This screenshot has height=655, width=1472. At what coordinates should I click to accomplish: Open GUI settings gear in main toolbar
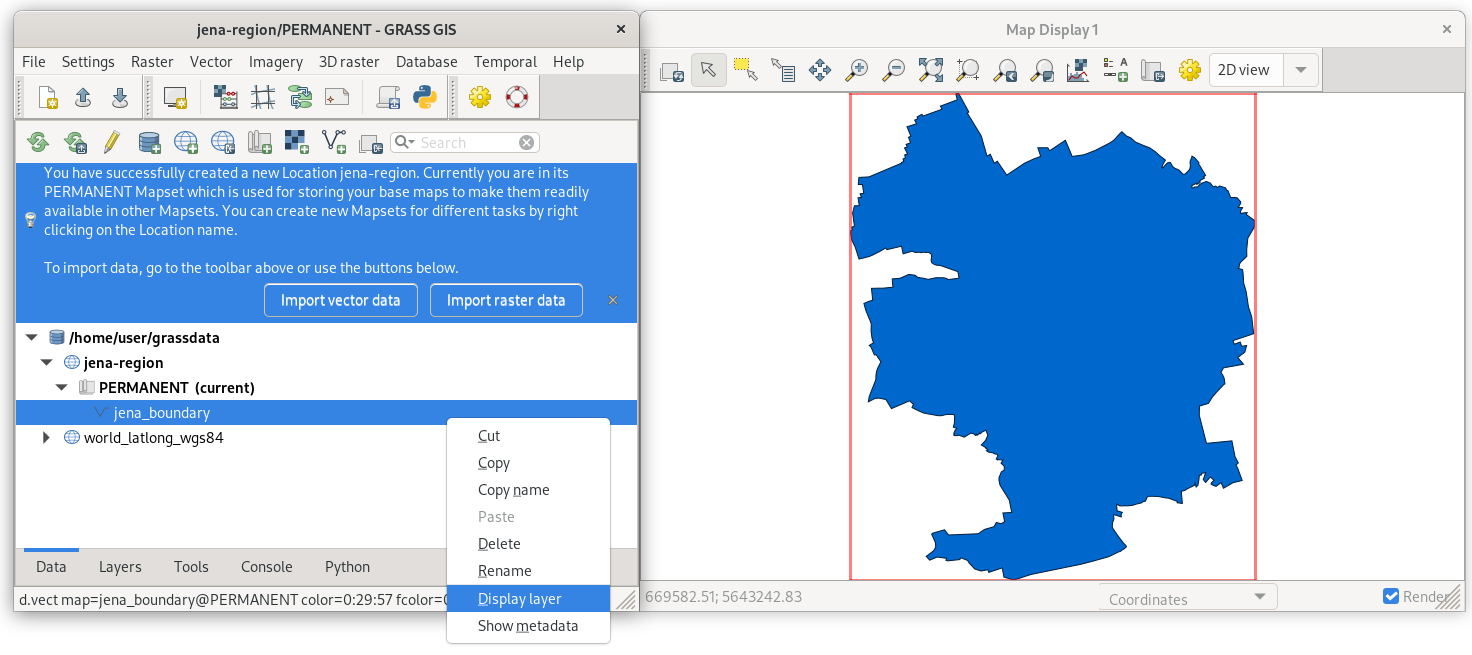pos(480,97)
